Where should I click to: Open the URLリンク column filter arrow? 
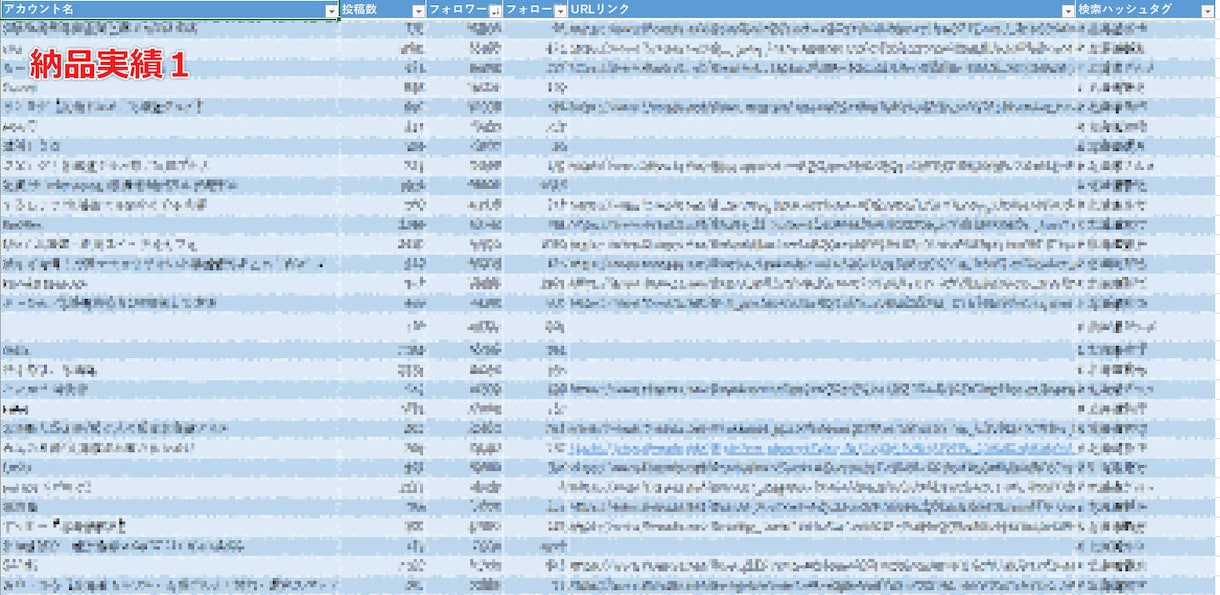tap(1067, 10)
